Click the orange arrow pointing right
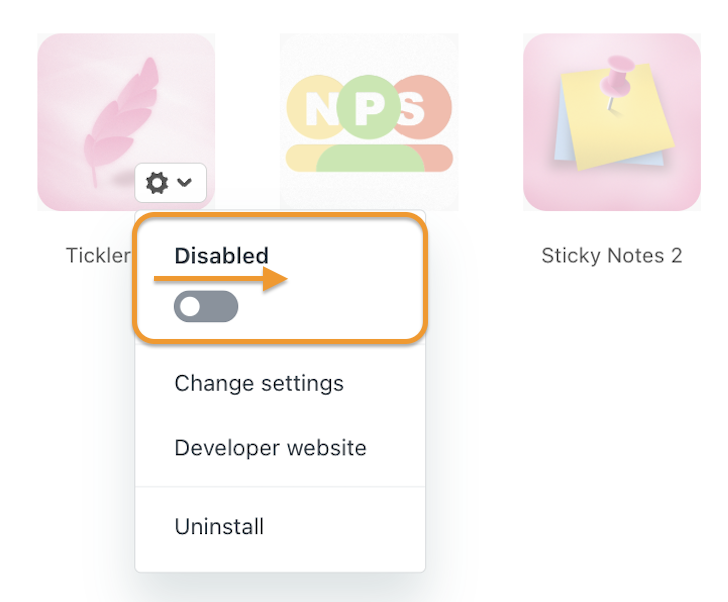 [x=221, y=279]
